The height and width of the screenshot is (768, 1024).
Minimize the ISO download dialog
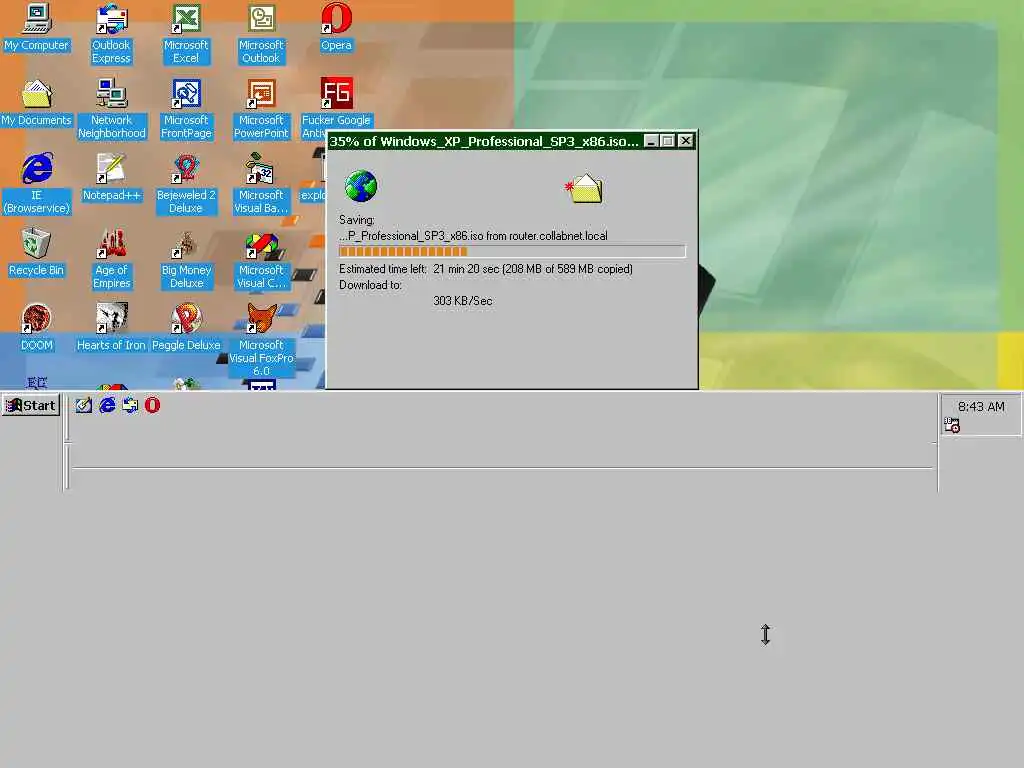[651, 141]
